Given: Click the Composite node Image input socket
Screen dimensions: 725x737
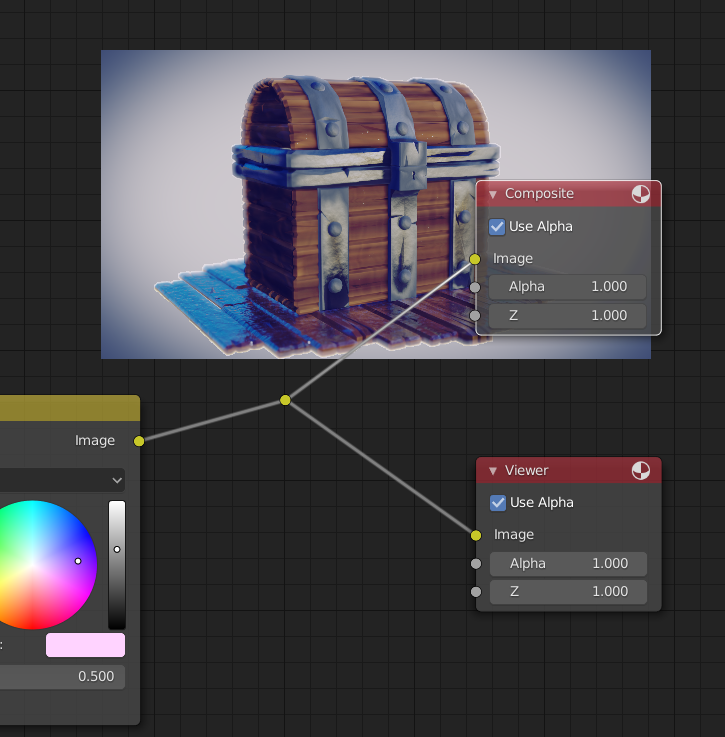Looking at the screenshot, I should pos(475,259).
